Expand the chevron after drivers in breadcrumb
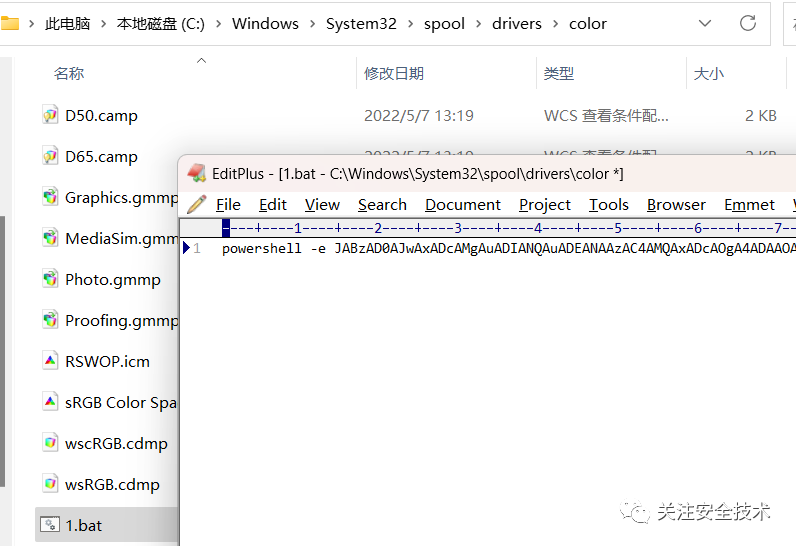 (x=555, y=24)
